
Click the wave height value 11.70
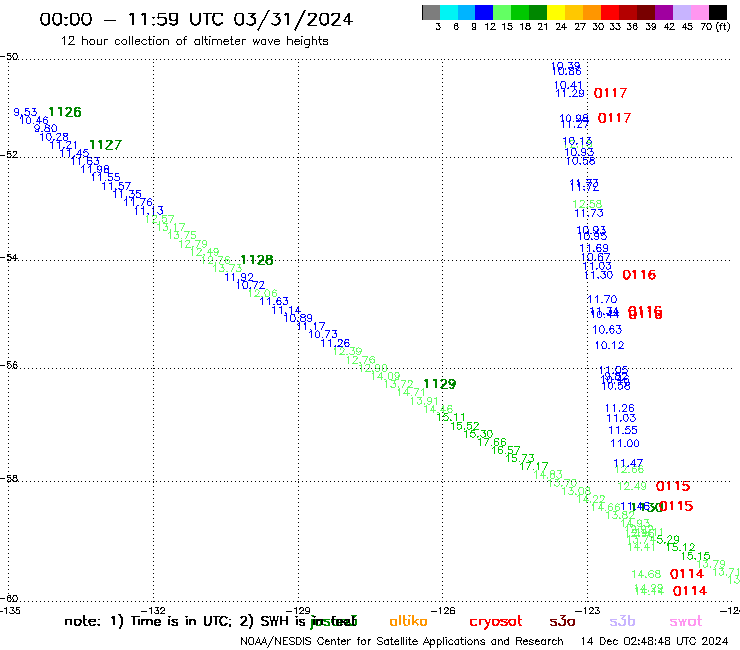(602, 299)
